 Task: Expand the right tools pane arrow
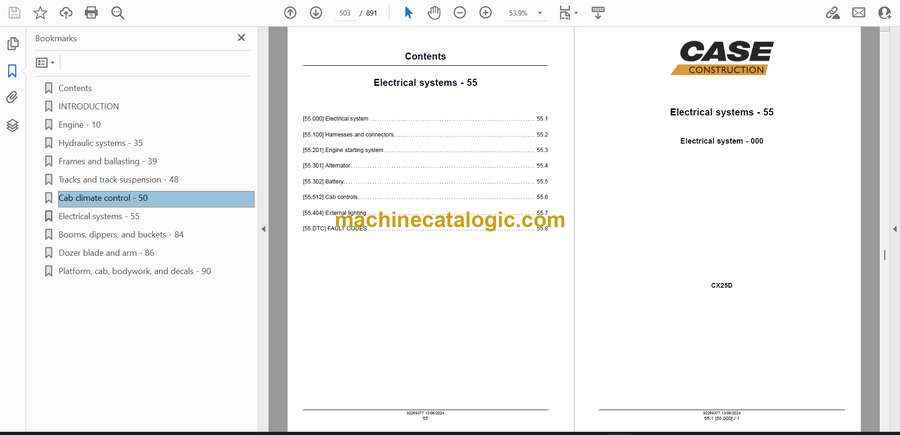click(x=895, y=229)
